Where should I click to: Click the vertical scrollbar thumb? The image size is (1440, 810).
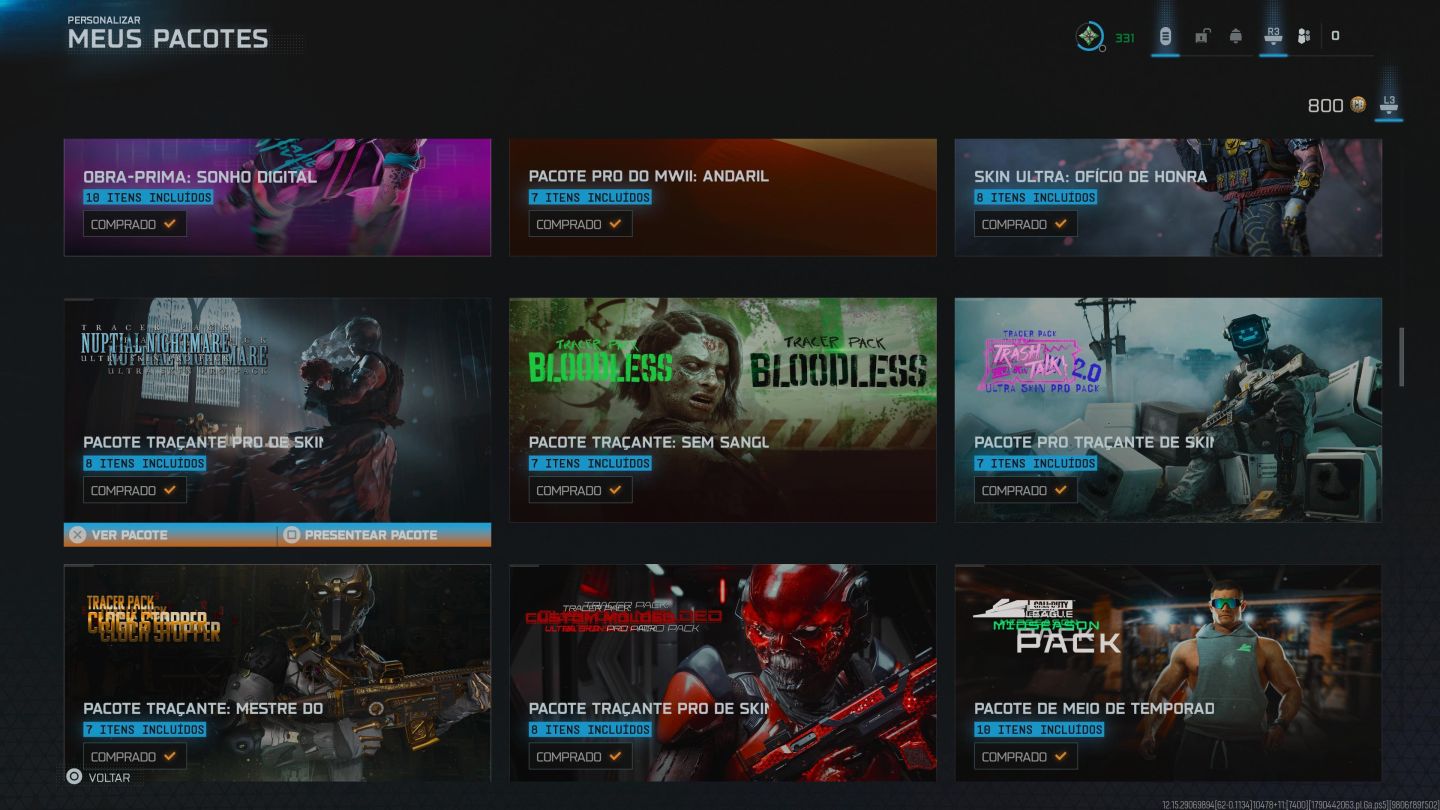(1401, 356)
